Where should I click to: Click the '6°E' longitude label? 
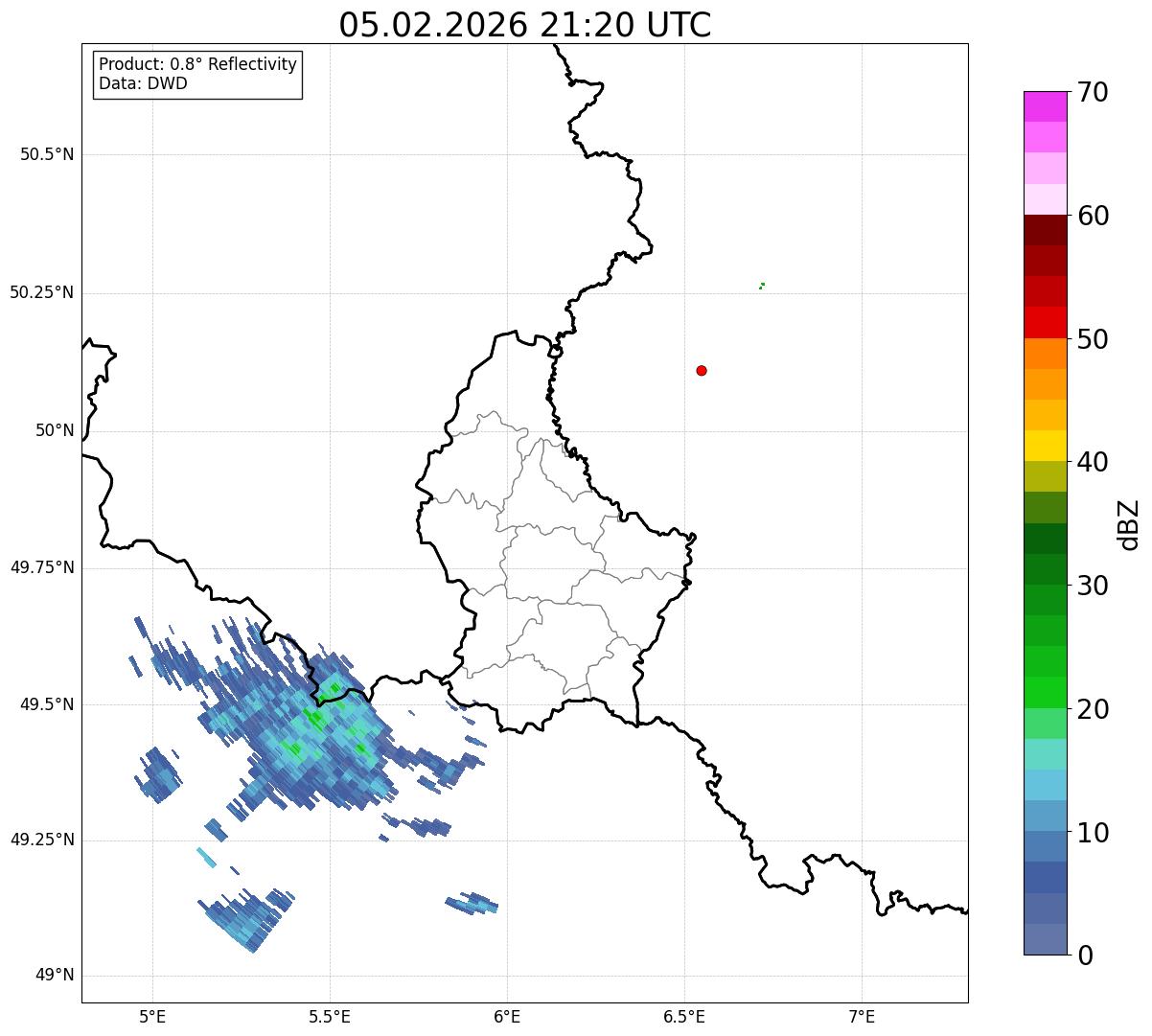(507, 1016)
